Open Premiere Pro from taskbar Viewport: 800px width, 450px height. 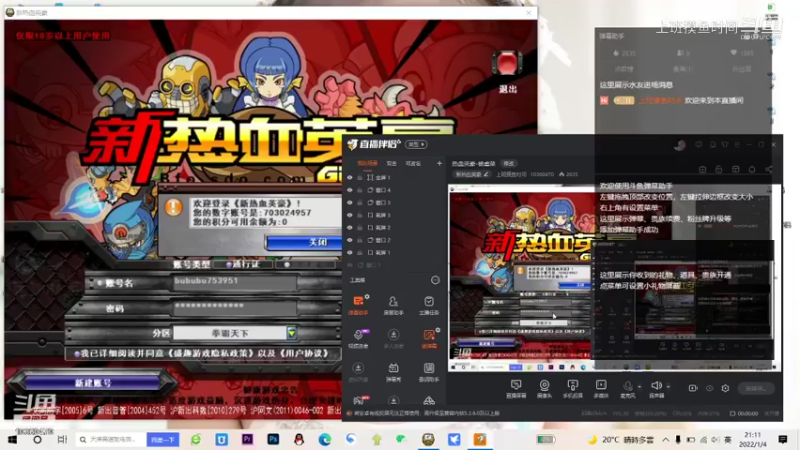click(x=247, y=439)
